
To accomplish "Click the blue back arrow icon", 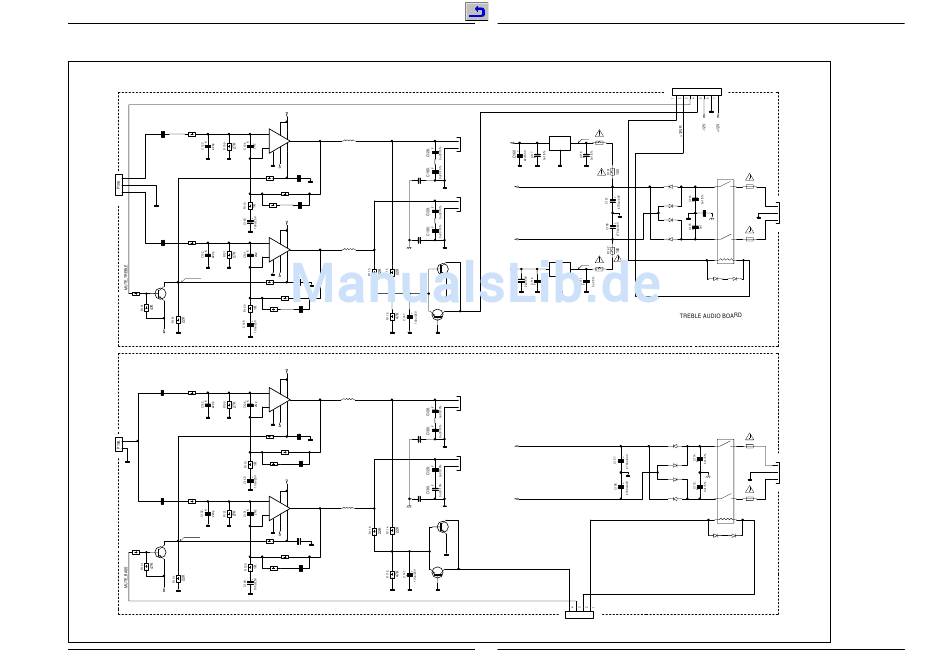I will (x=477, y=12).
